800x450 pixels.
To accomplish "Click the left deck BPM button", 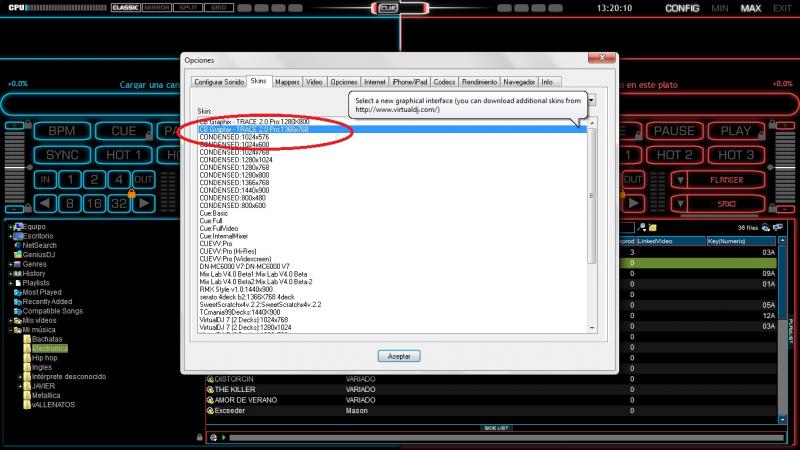I will pyautogui.click(x=62, y=131).
